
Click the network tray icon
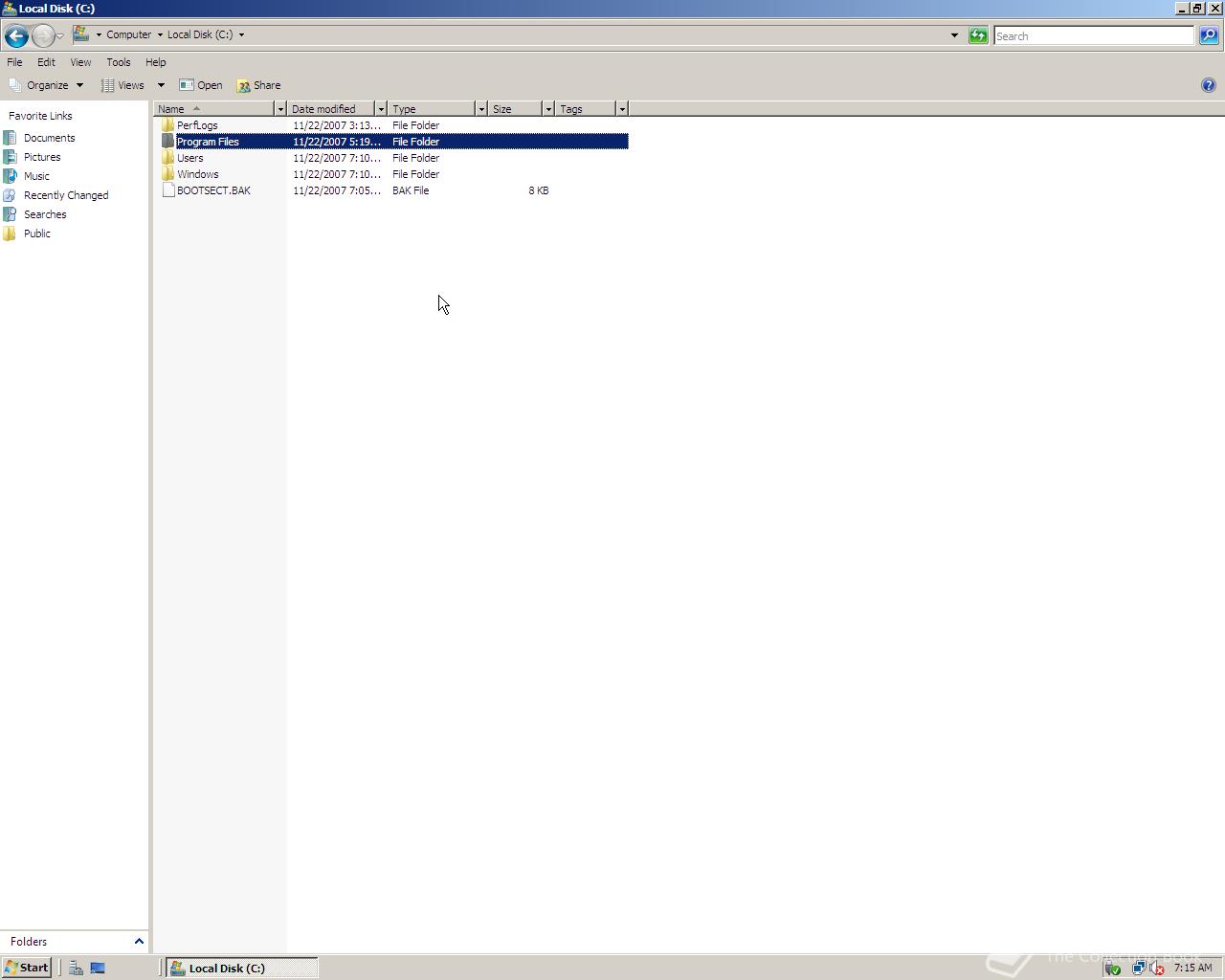coord(1138,968)
